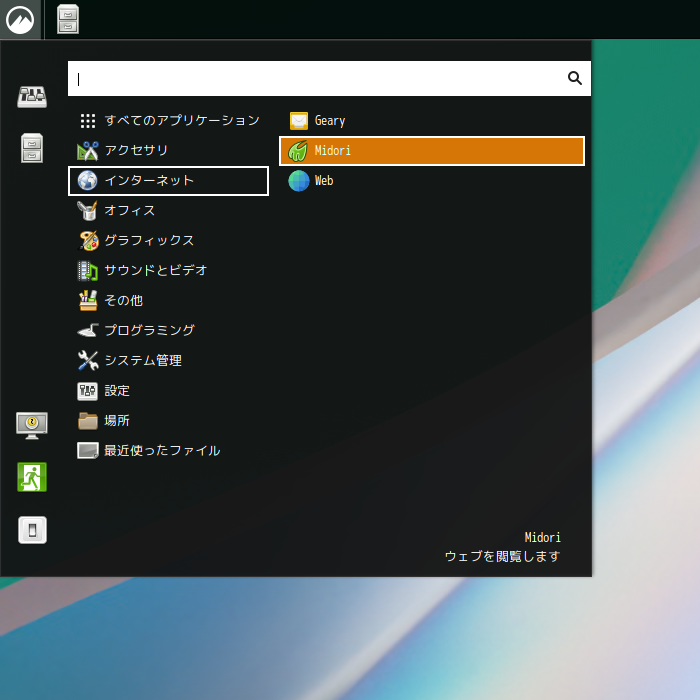
Task: Select サウンドとビデオ category
Action: [x=168, y=271]
